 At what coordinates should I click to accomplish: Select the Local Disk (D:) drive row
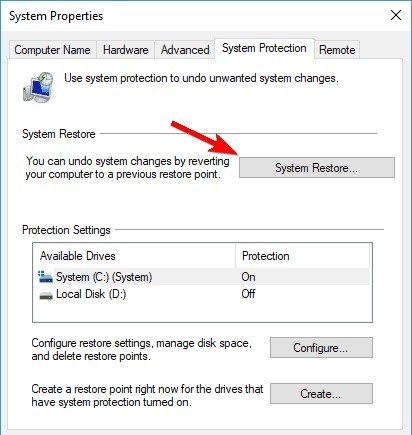click(203, 294)
